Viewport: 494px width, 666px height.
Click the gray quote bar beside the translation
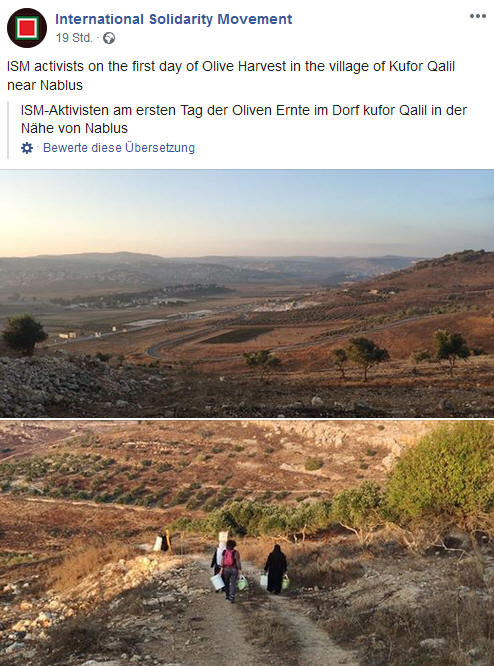8,130
